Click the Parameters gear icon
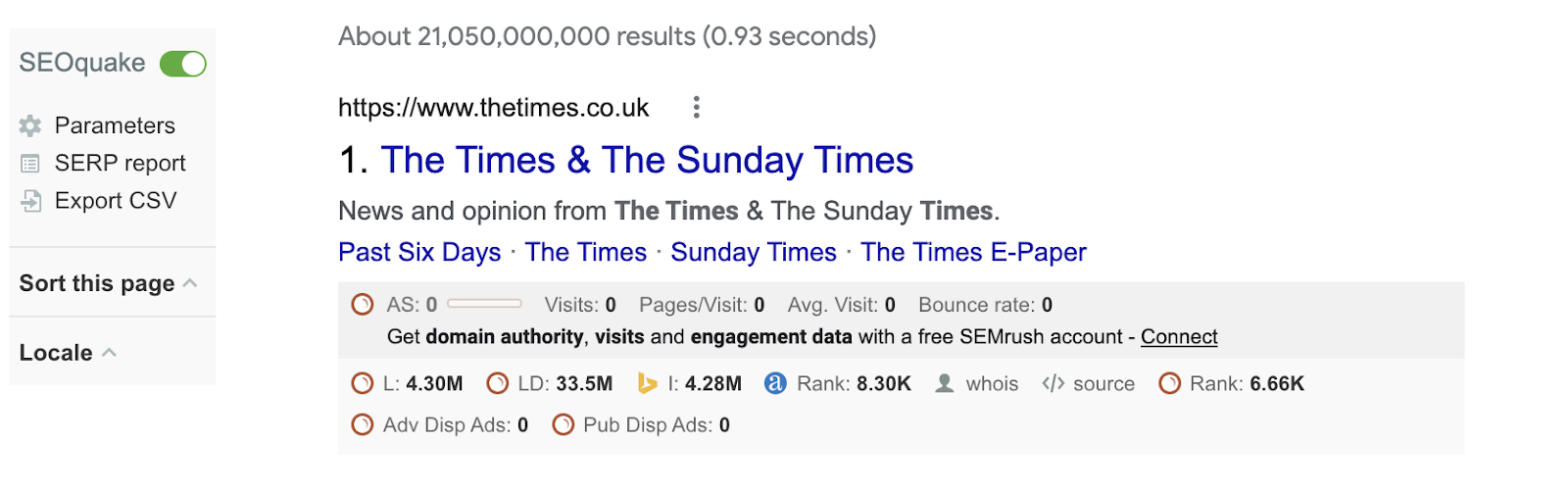 coord(30,125)
